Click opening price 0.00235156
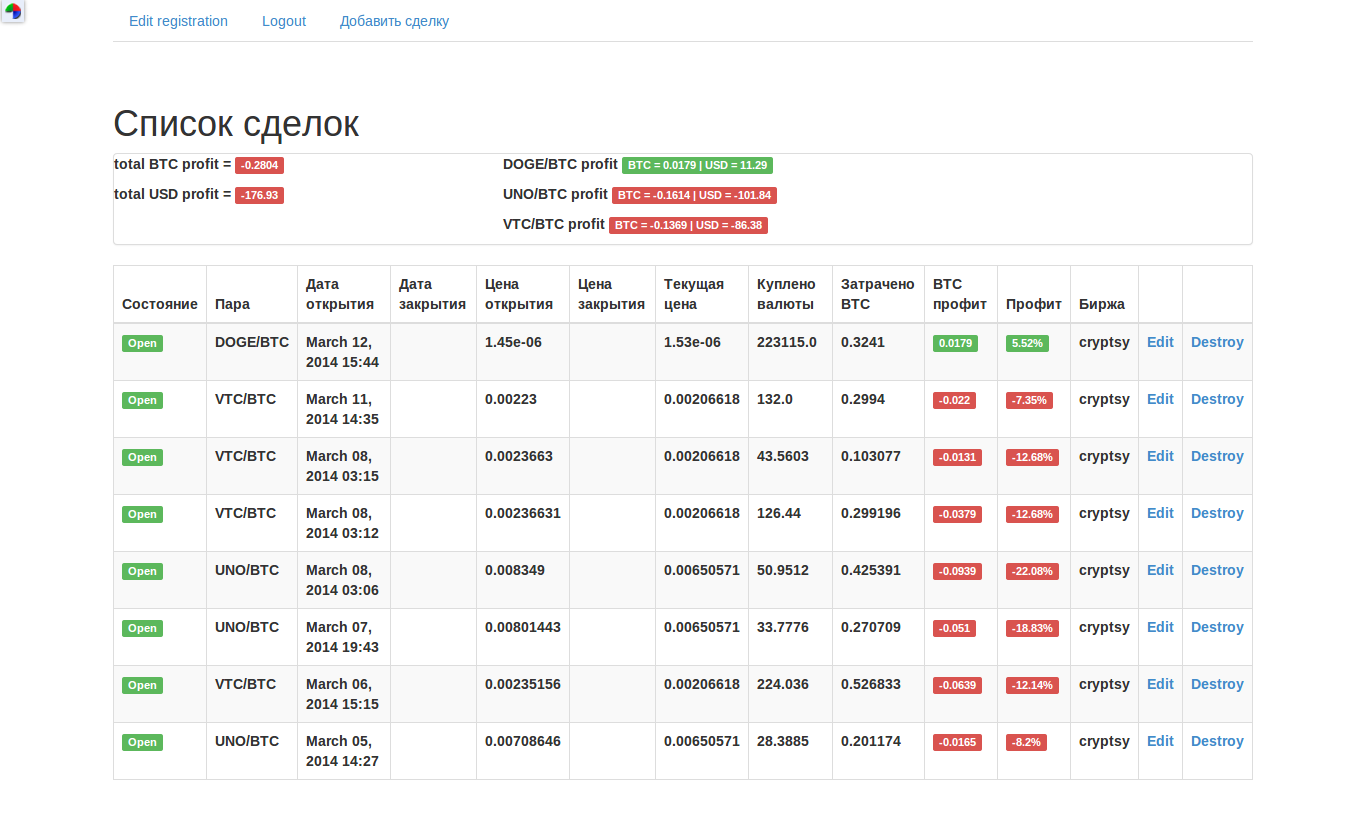The image size is (1366, 820). point(523,684)
